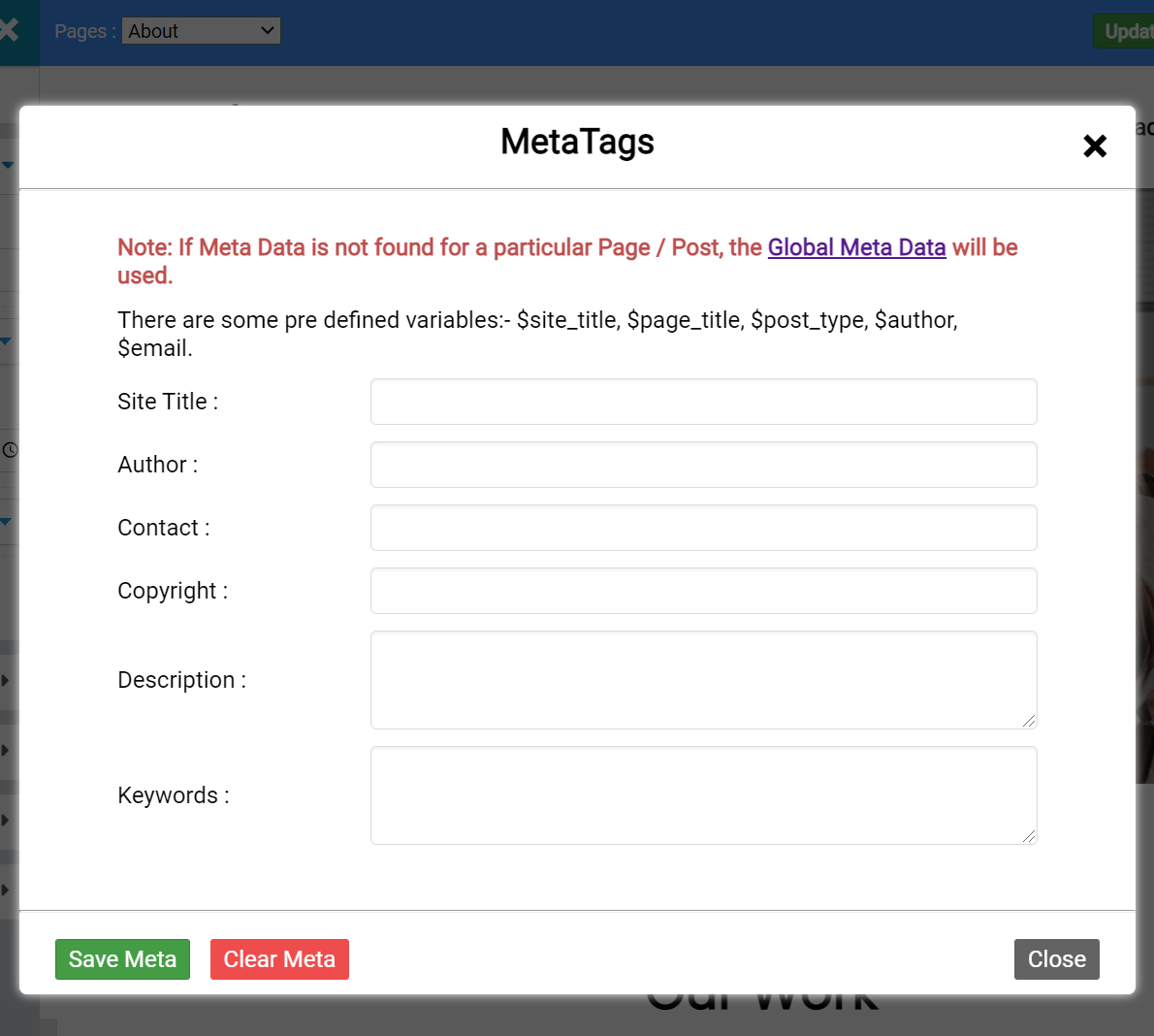Open the Global Meta Data link
Viewport: 1154px width, 1036px height.
pos(856,247)
